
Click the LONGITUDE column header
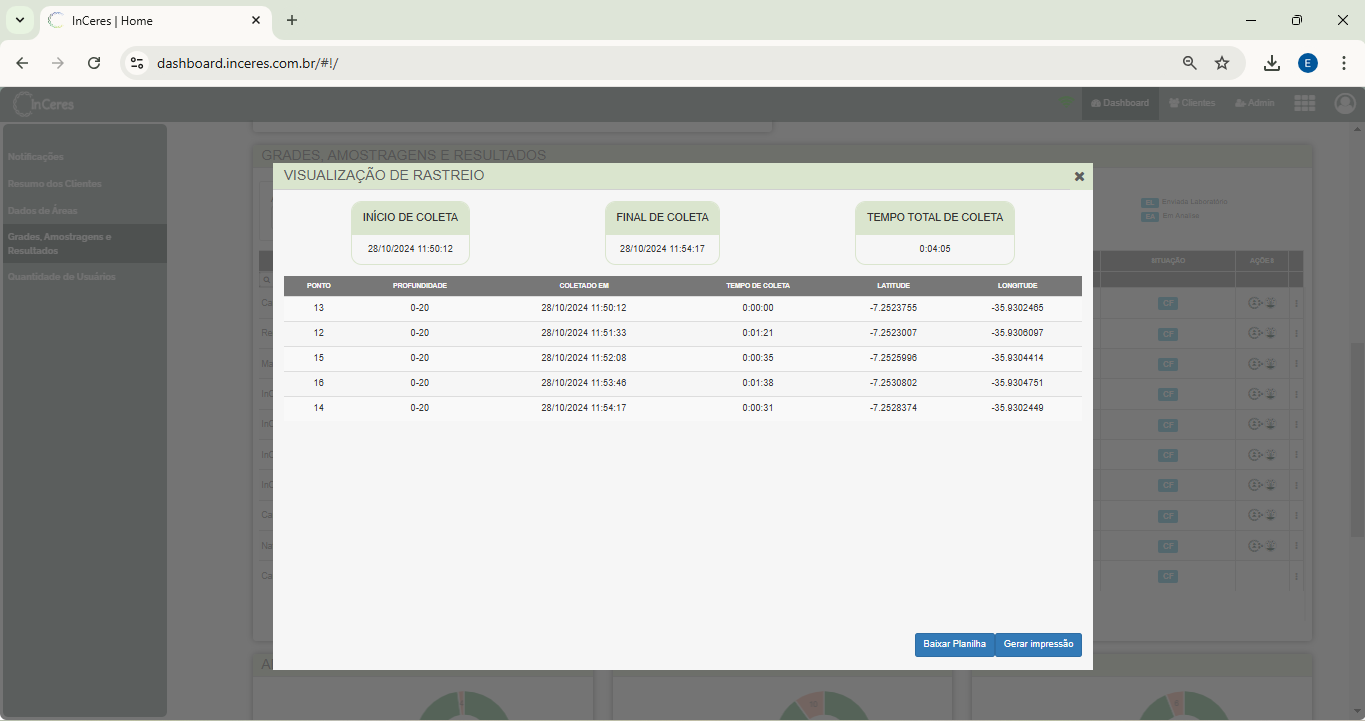tap(1018, 286)
